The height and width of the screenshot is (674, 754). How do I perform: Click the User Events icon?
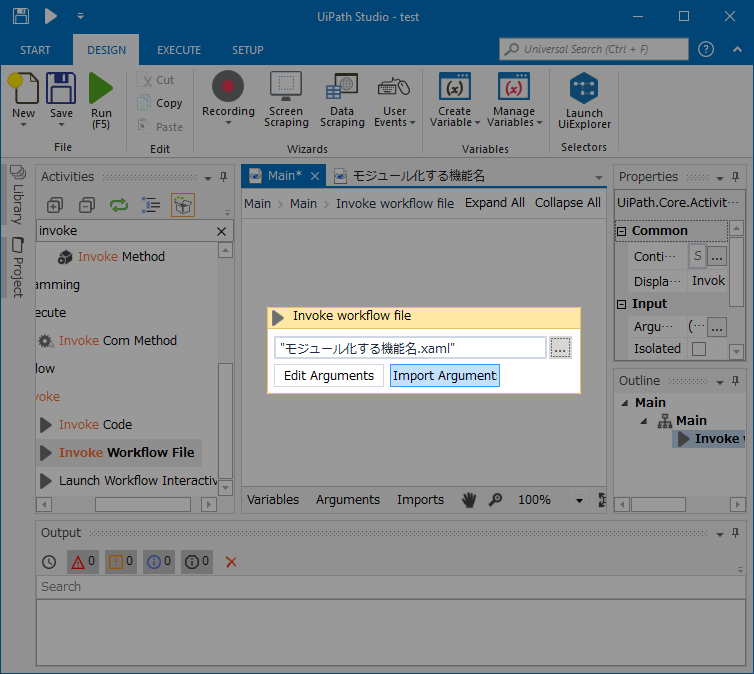394,87
